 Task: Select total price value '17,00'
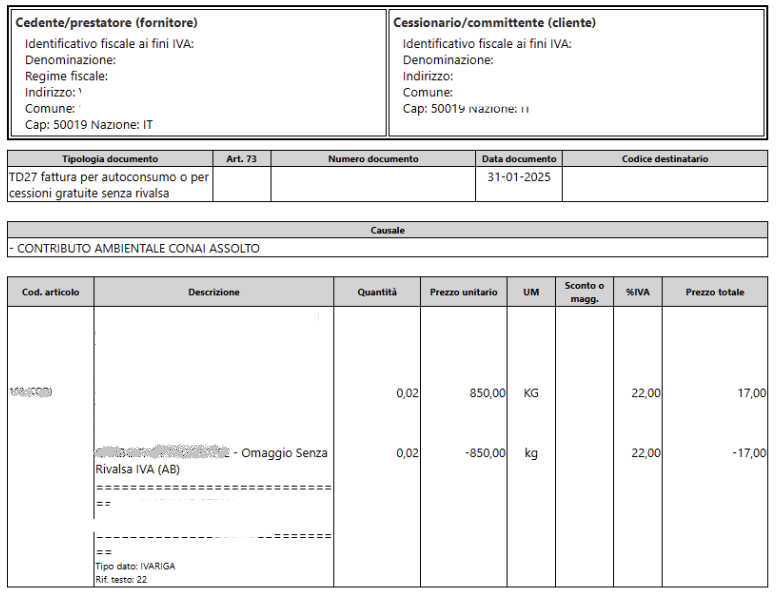pyautogui.click(x=752, y=393)
